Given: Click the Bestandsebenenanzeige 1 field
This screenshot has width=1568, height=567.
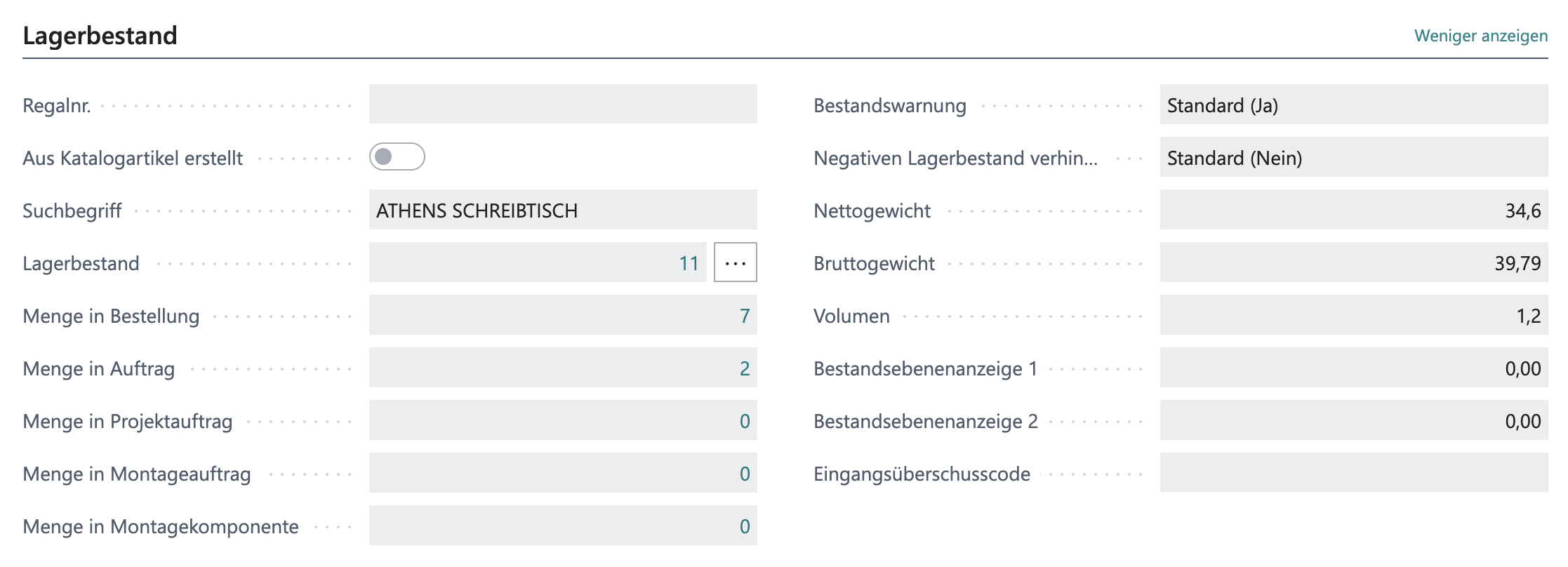Looking at the screenshot, I should point(1353,368).
